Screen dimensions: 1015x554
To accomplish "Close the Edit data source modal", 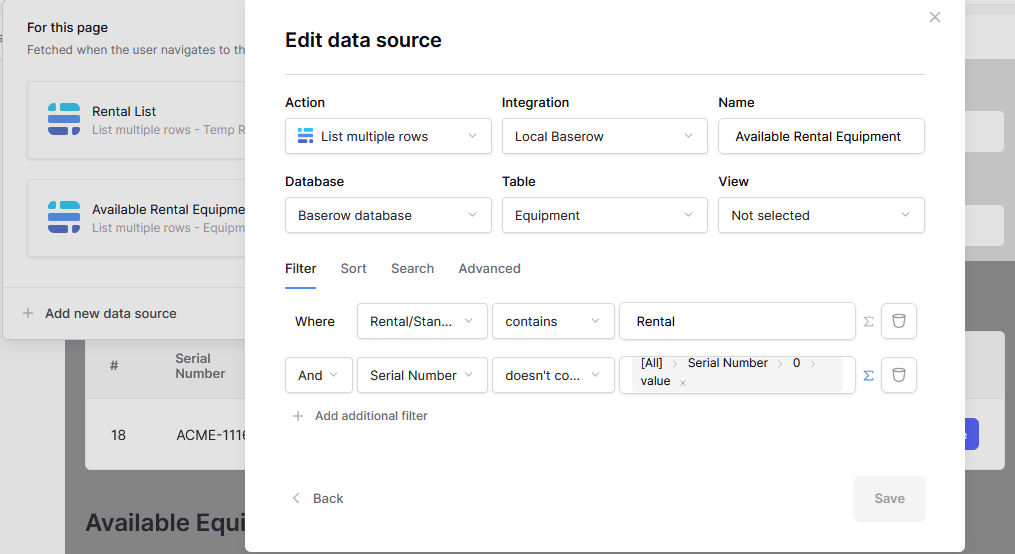I will (x=935, y=17).
